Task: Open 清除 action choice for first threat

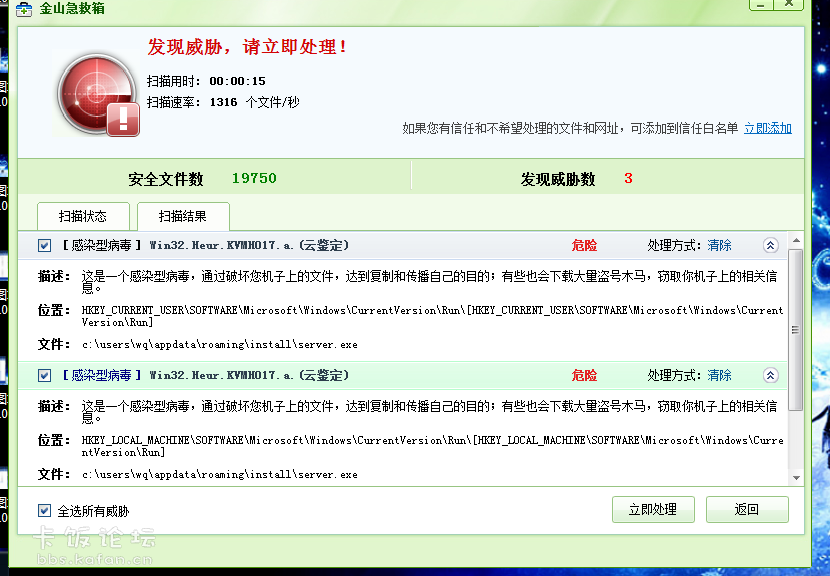Action: pyautogui.click(x=719, y=246)
